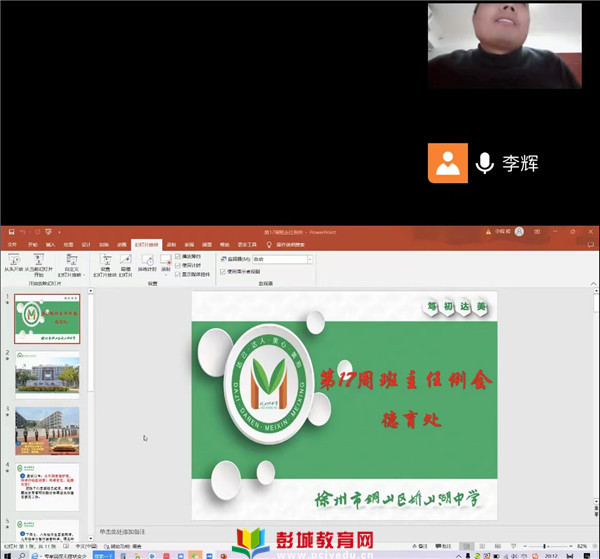Switch to the Slide Show (幻灯片放映) tab
The width and height of the screenshot is (600, 559).
[147, 244]
